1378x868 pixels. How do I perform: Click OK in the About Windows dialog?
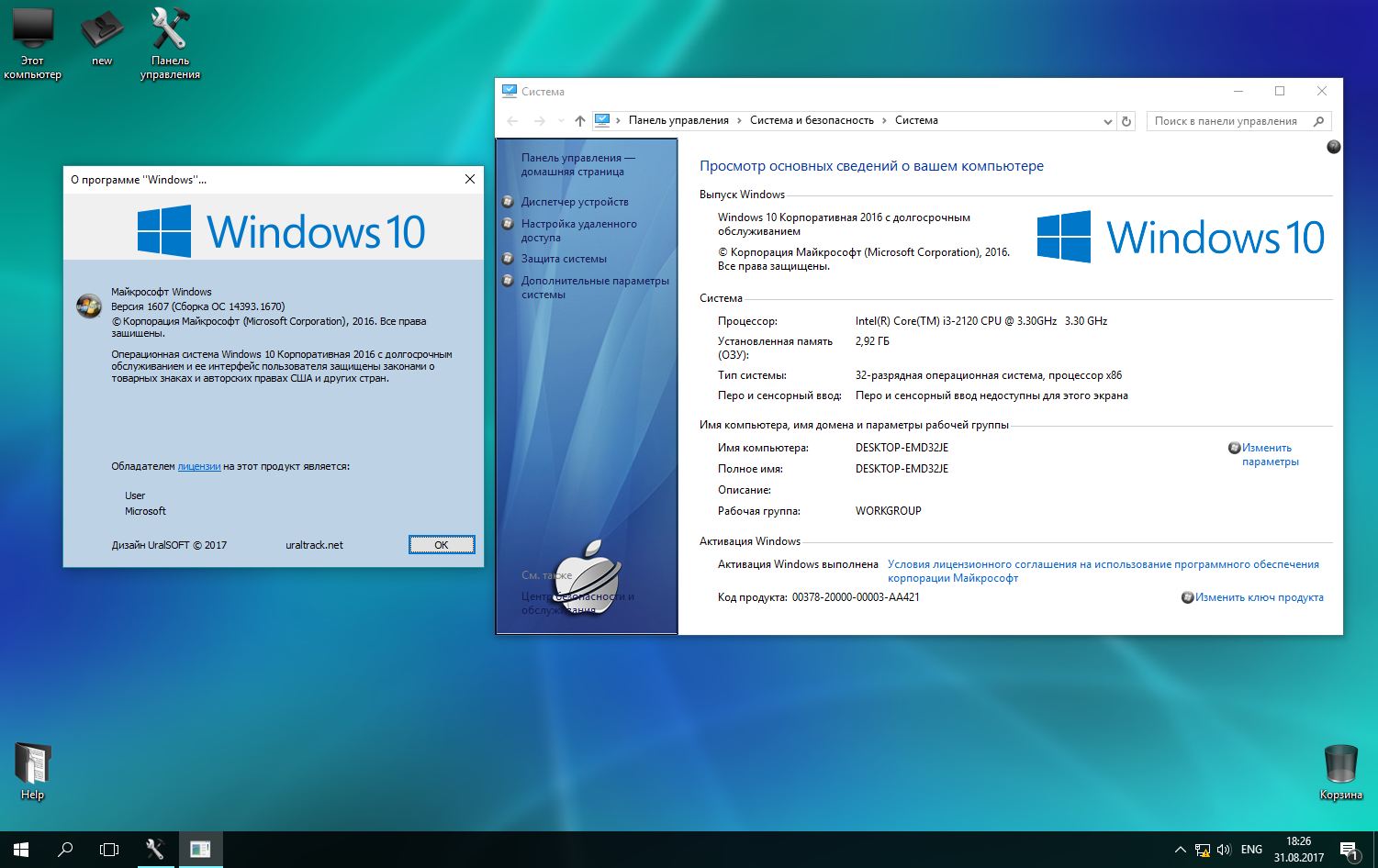click(442, 545)
